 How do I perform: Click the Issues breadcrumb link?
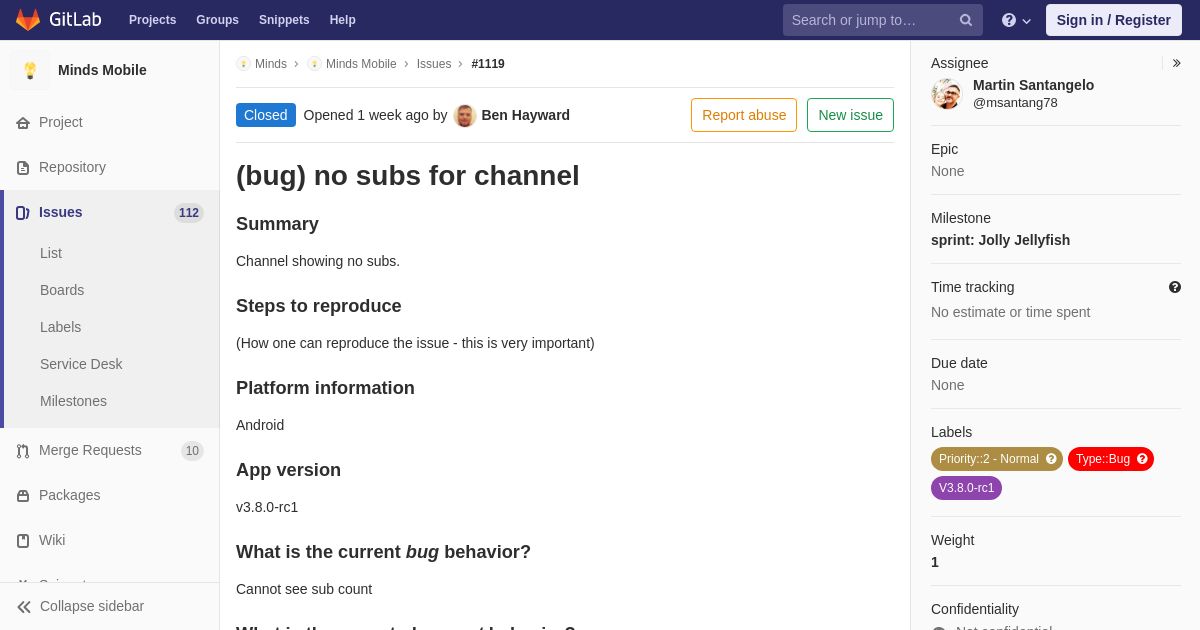coord(434,64)
